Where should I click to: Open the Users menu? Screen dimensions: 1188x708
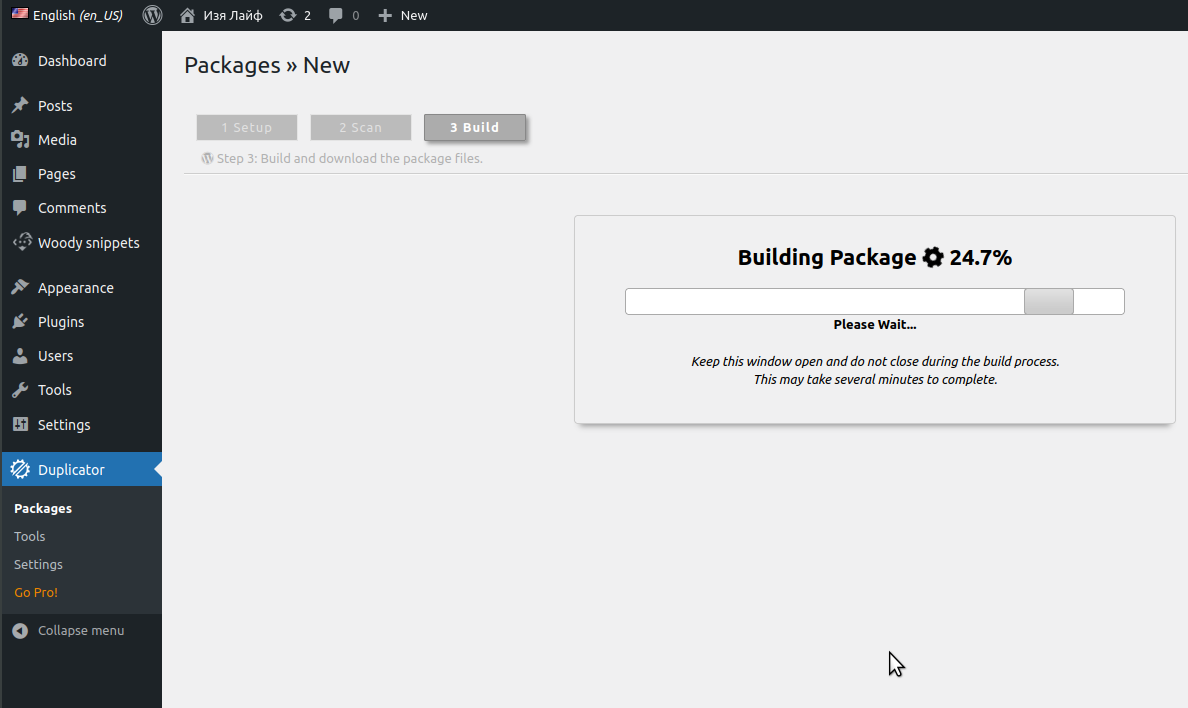point(55,356)
